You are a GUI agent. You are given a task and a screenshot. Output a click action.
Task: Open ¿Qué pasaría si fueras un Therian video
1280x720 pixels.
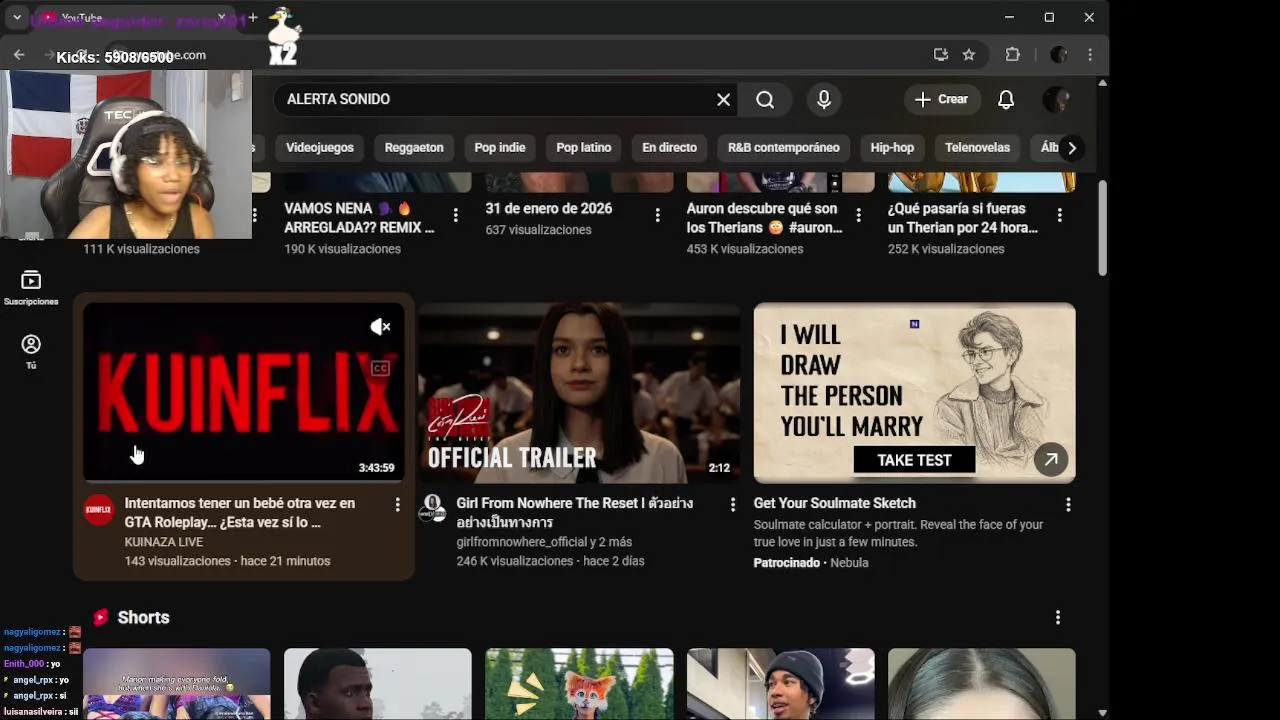(x=963, y=218)
